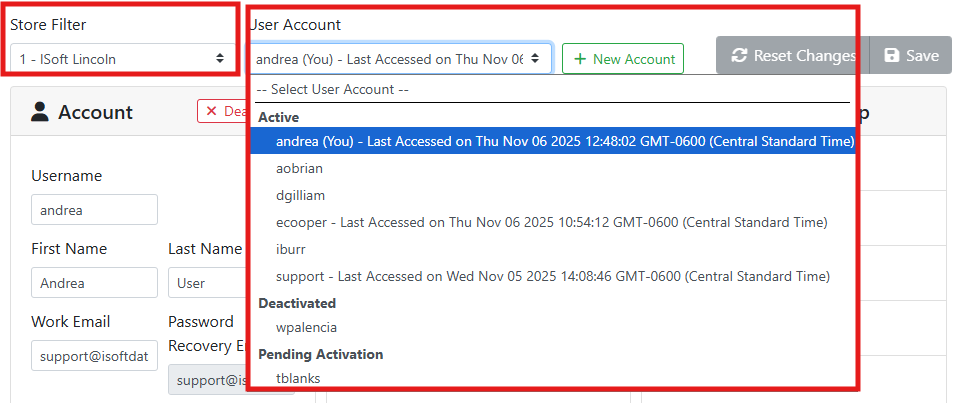Choose the Select User Account placeholder option
Image resolution: width=958 pixels, height=403 pixels.
333,90
